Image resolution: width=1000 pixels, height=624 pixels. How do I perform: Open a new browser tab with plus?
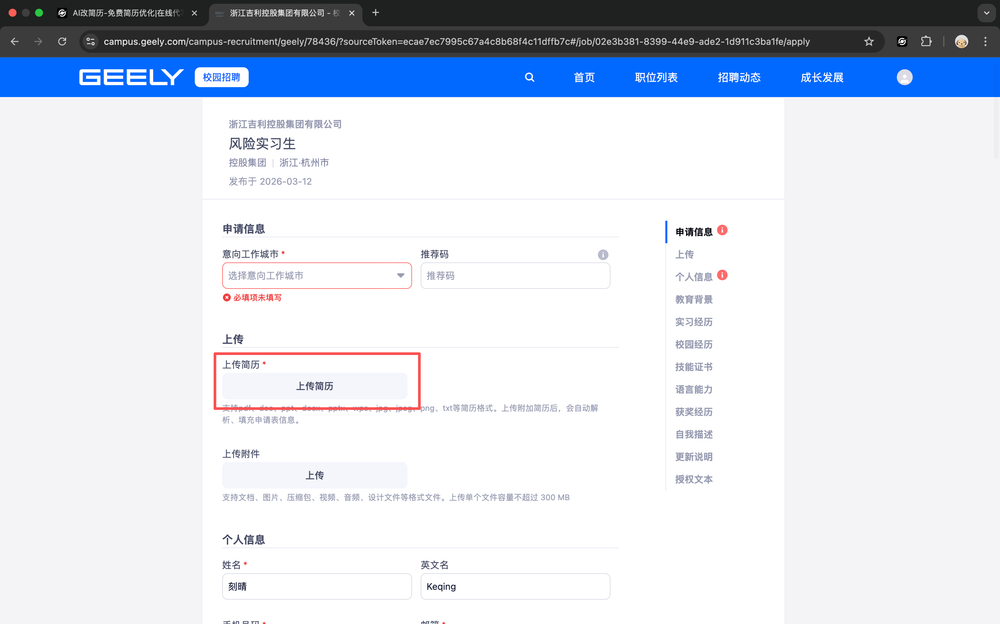click(x=376, y=13)
